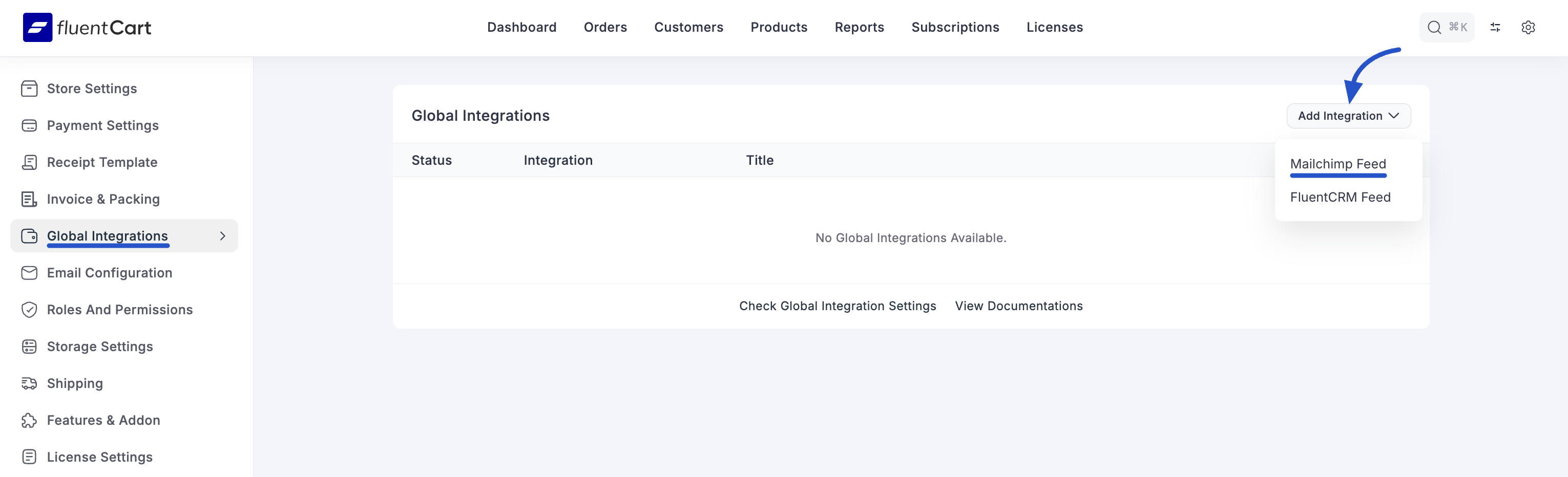1568x477 pixels.
Task: Click the Payment Settings card icon
Action: 29,125
